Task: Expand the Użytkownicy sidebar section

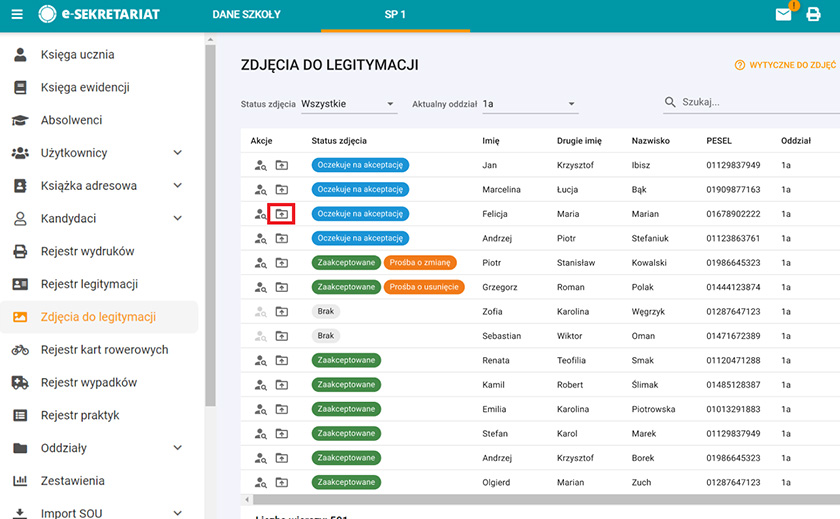Action: [178, 153]
